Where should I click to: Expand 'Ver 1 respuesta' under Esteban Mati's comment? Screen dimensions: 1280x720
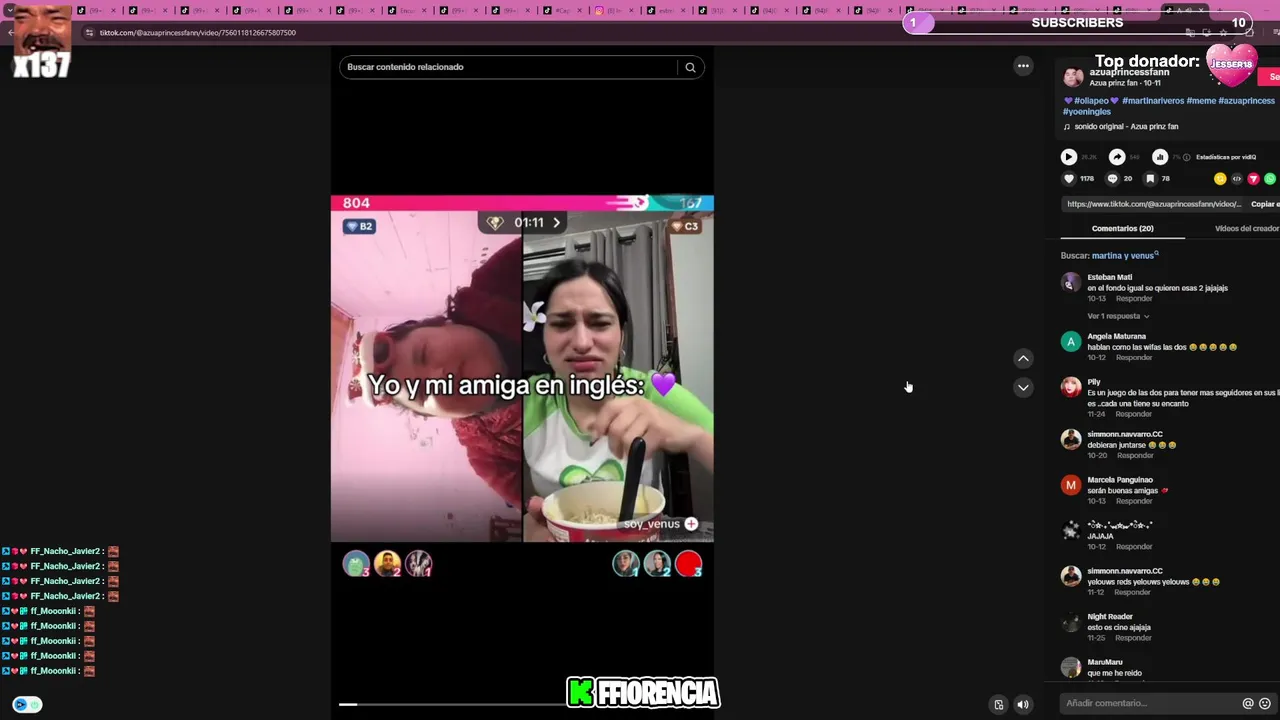[1118, 316]
